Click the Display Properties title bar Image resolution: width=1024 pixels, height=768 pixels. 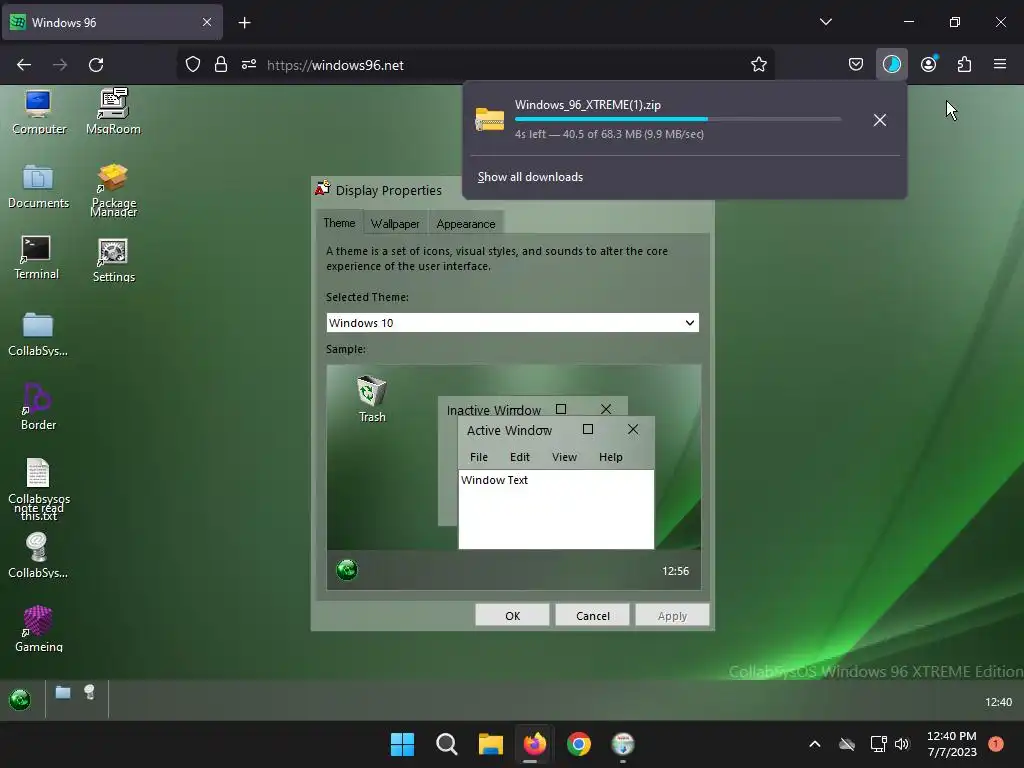[387, 190]
